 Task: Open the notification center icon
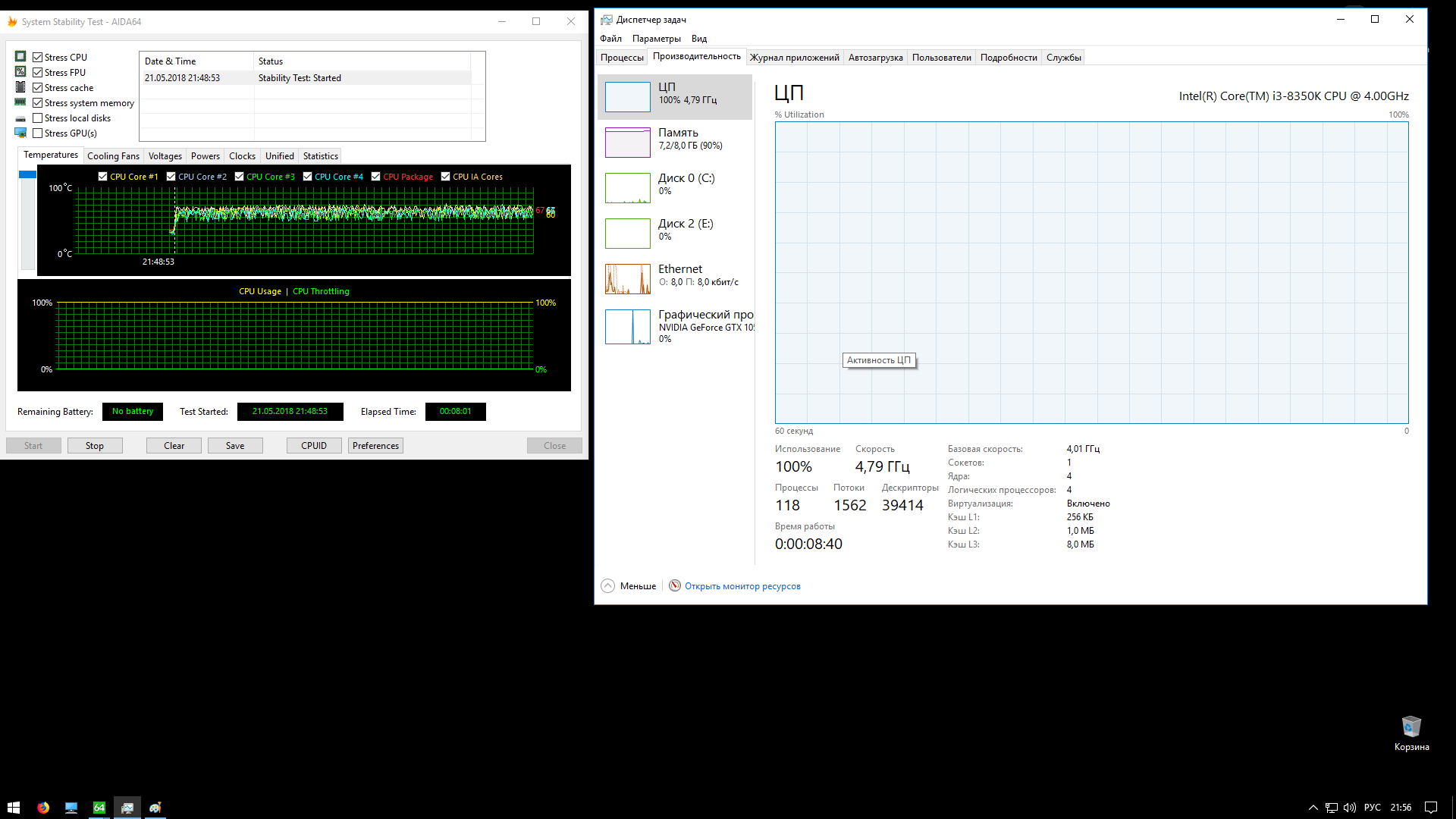(1431, 808)
